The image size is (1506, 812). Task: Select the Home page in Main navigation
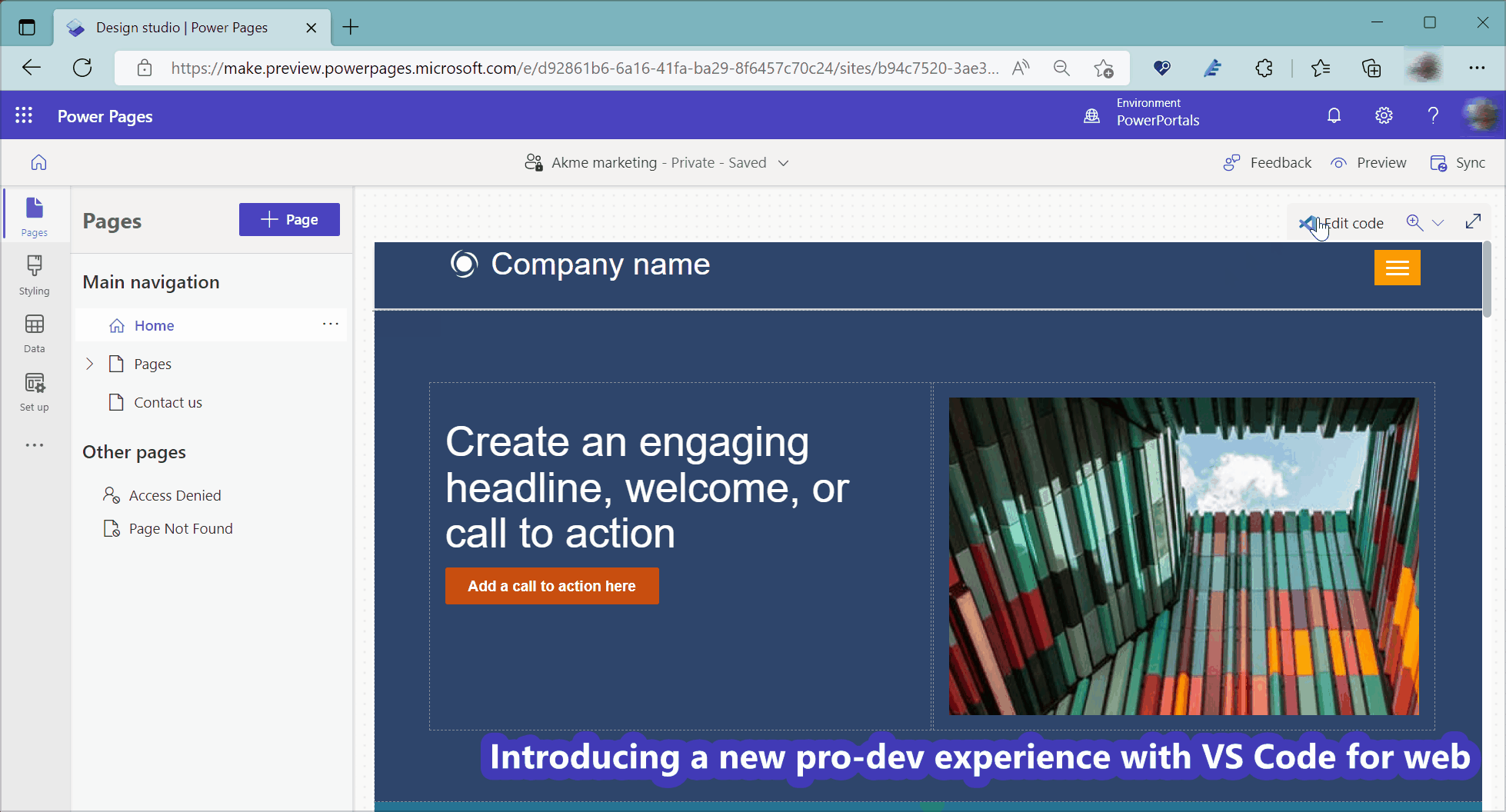point(154,324)
